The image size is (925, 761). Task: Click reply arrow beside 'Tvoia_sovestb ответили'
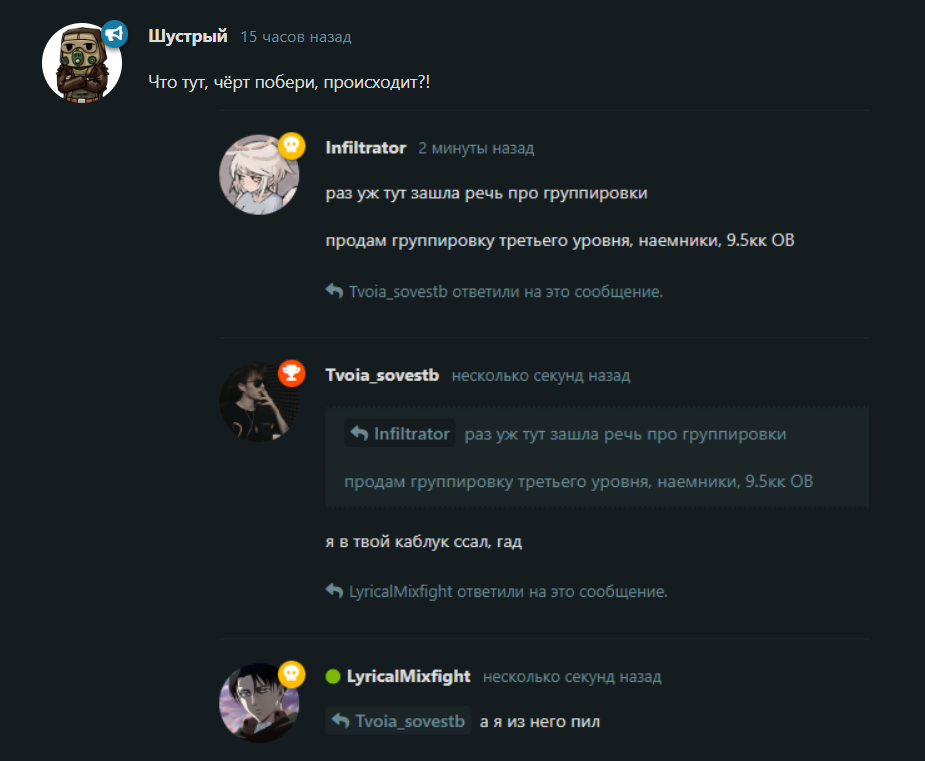(334, 291)
